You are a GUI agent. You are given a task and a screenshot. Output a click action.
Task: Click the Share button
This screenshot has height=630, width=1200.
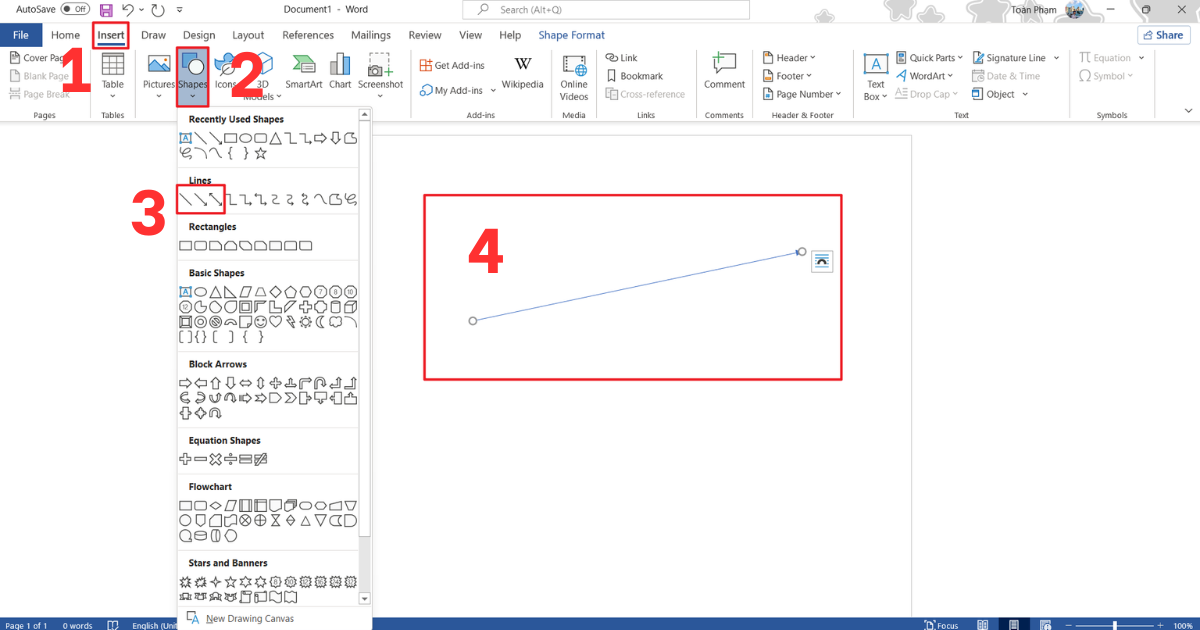(1161, 35)
